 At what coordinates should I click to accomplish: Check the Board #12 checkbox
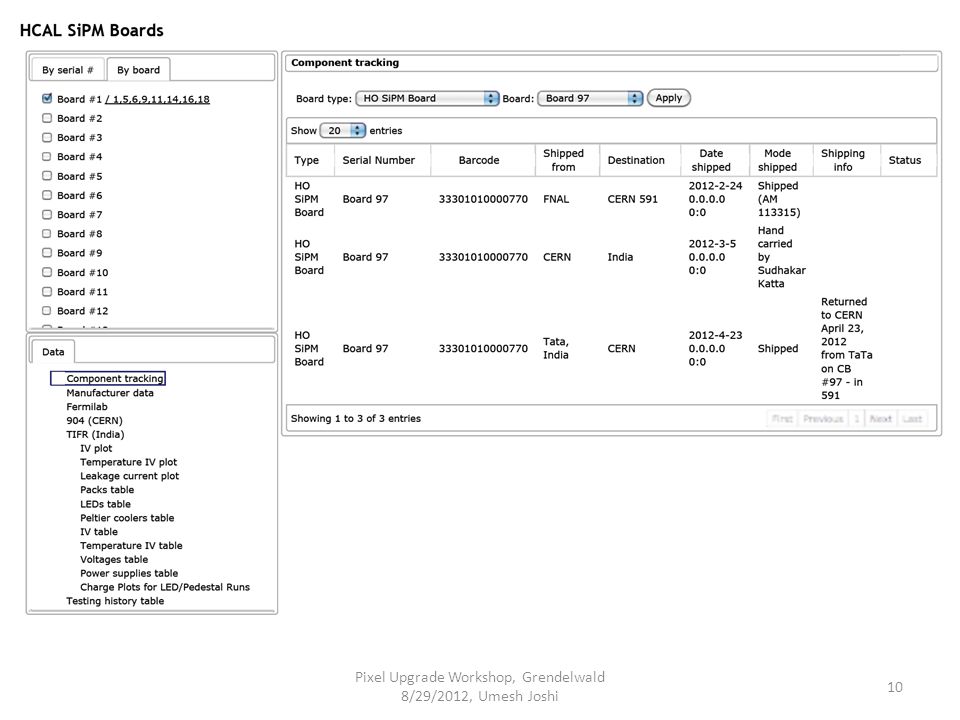[x=47, y=310]
